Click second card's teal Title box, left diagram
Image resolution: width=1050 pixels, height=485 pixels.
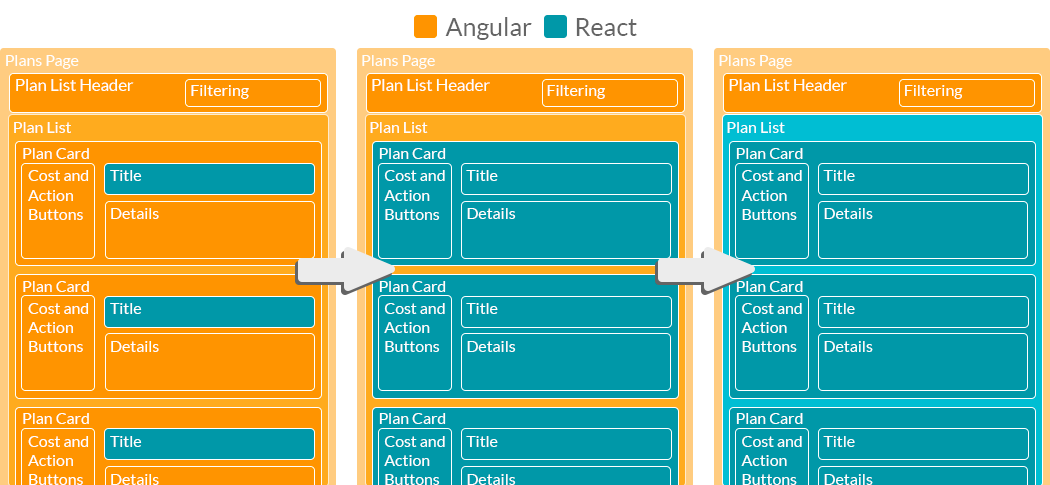pos(210,311)
